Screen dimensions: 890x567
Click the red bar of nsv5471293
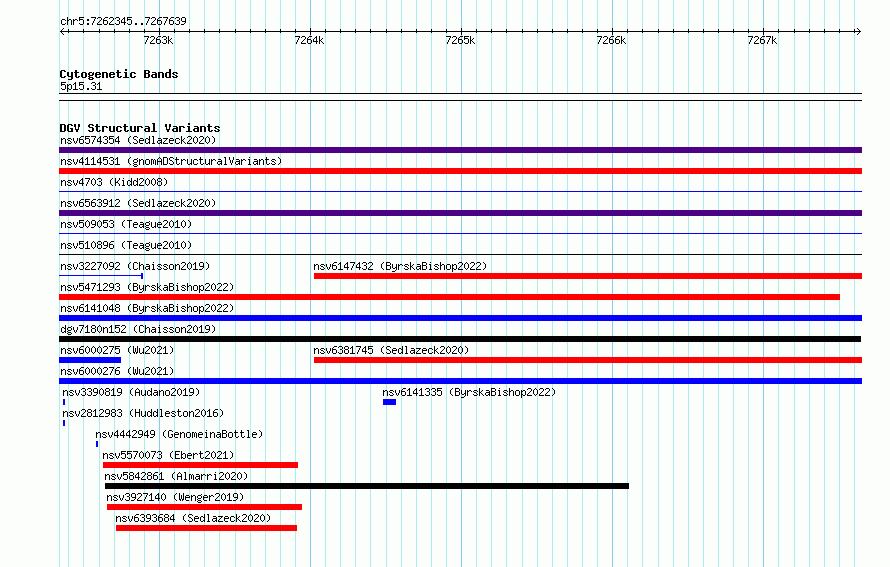[x=450, y=297]
